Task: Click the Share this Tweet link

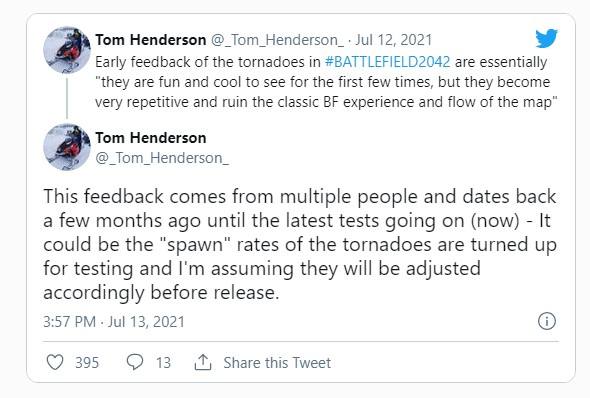Action: (277, 363)
